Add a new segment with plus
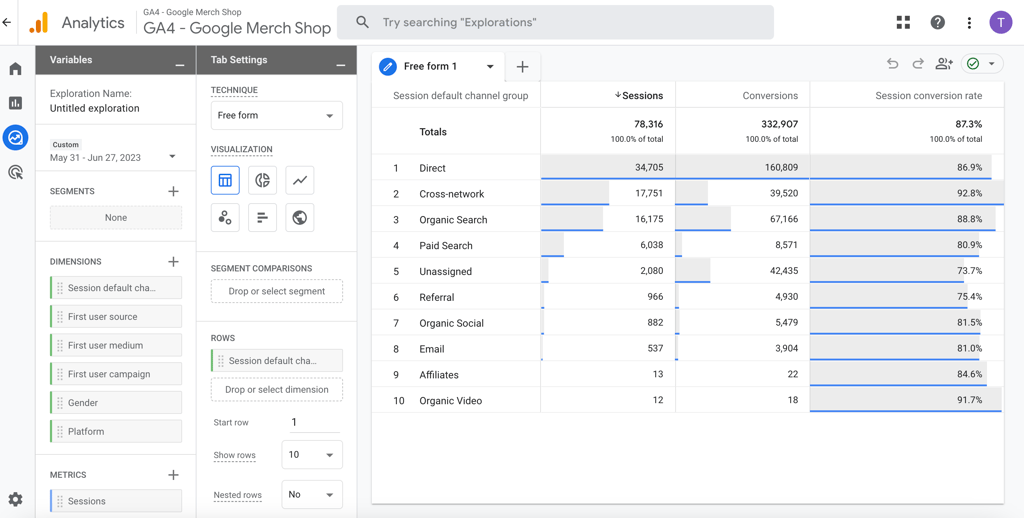The width and height of the screenshot is (1024, 518). point(173,191)
